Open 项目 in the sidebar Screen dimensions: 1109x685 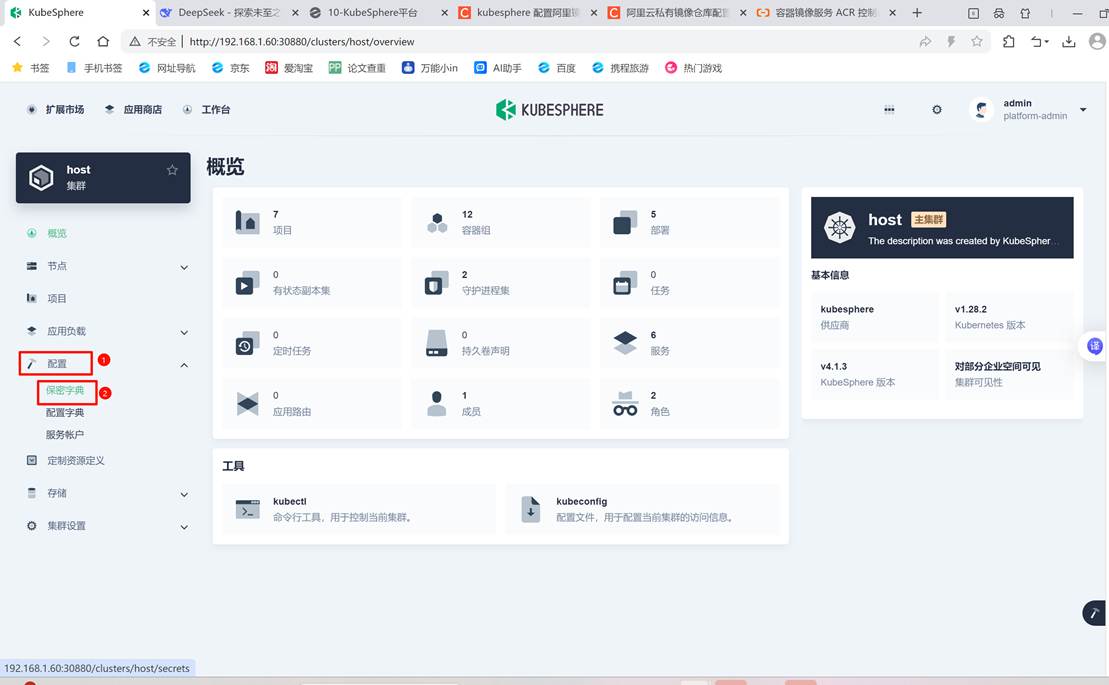point(57,298)
